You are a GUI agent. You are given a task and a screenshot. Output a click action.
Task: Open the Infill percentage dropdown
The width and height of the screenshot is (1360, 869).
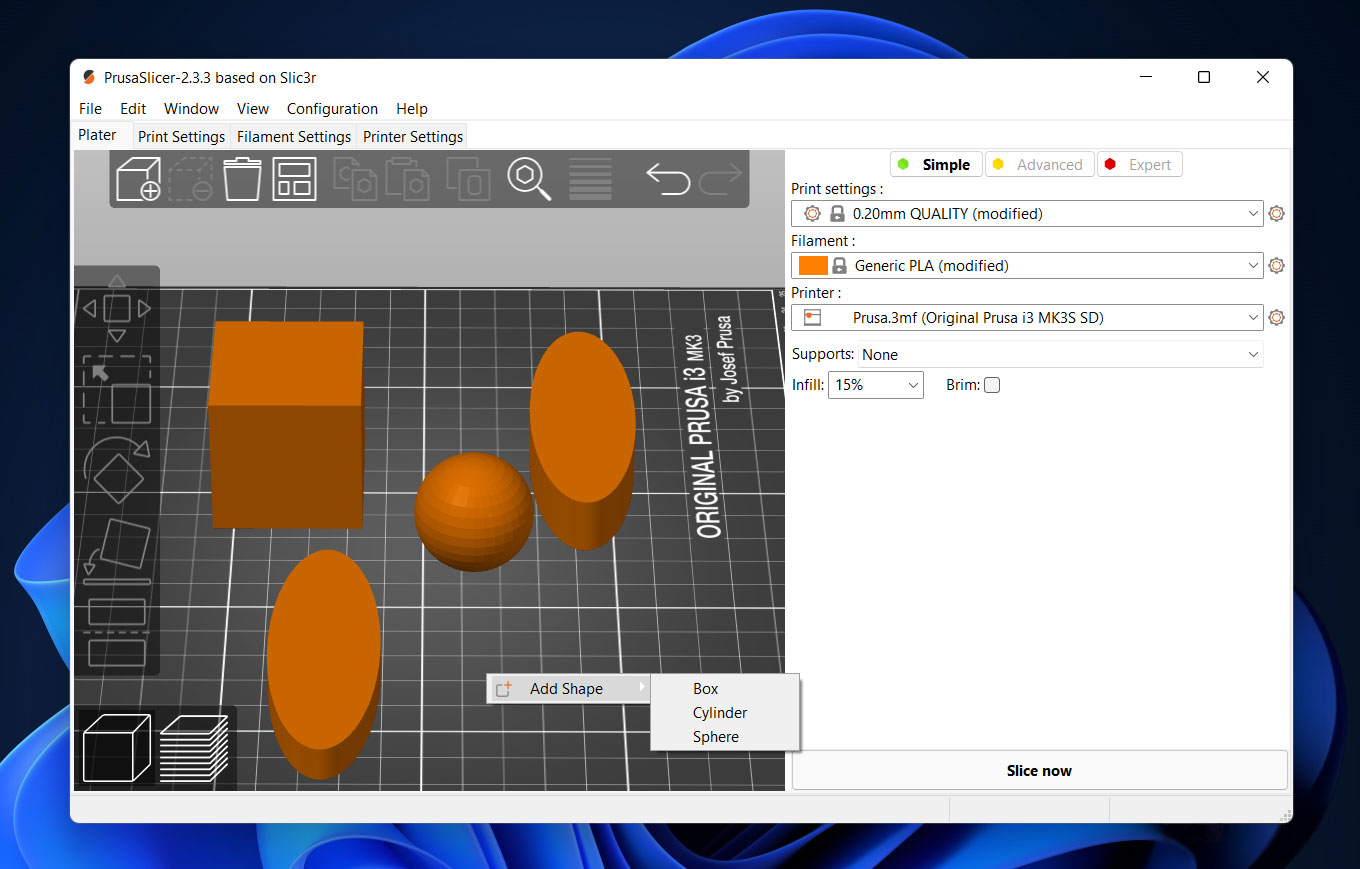(x=875, y=385)
